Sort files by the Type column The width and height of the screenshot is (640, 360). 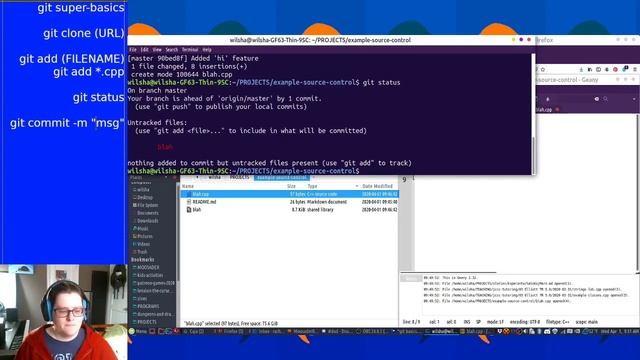tap(312, 186)
